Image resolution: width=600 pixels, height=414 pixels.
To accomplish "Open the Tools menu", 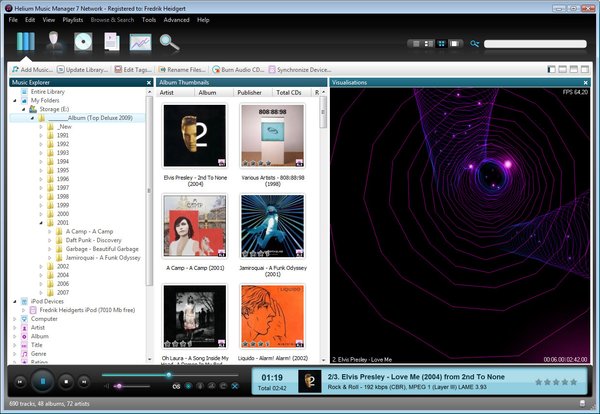I will pyautogui.click(x=148, y=19).
